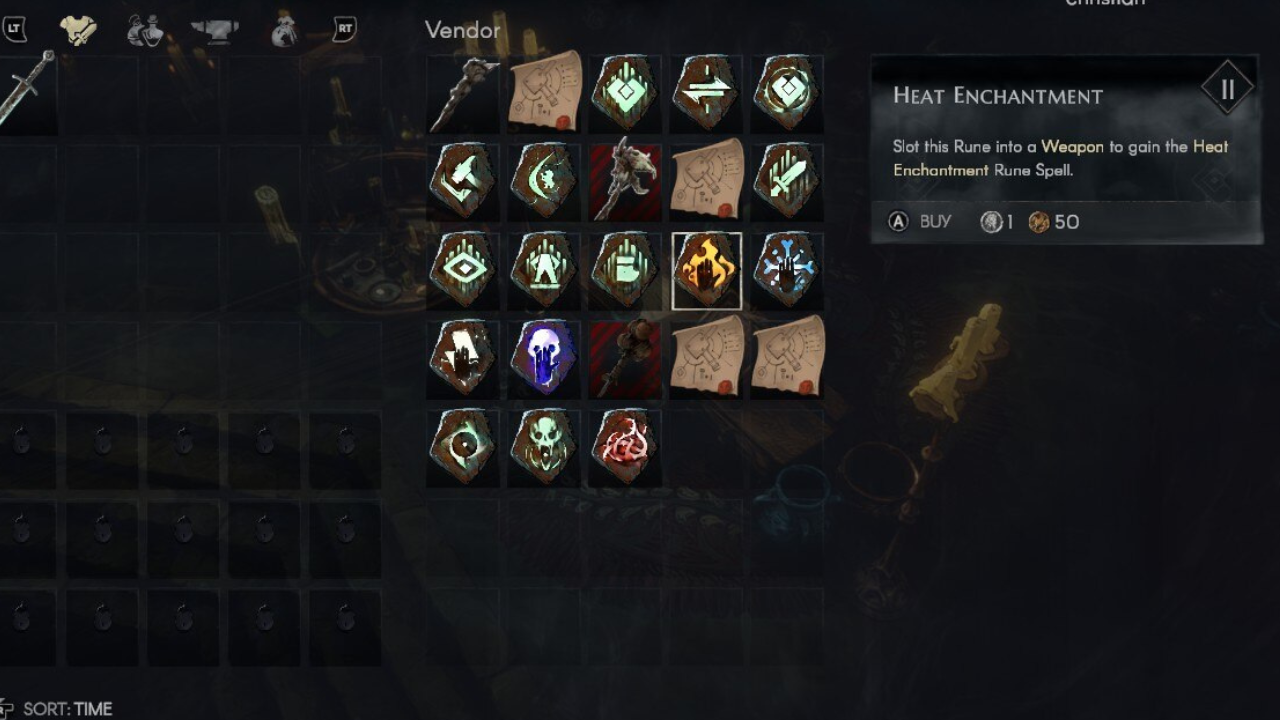
Task: Select the double-arrow swap rune
Action: (x=706, y=94)
